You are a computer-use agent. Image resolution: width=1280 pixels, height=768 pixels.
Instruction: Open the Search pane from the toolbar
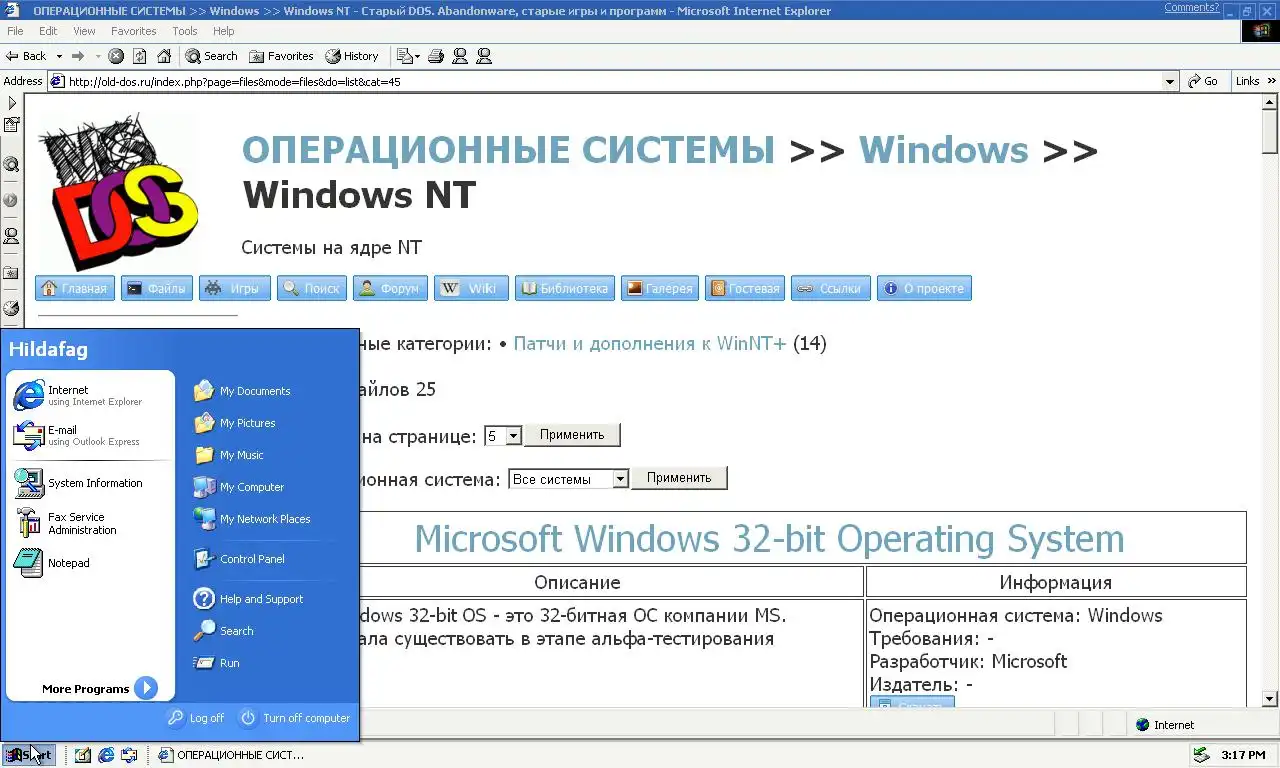pyautogui.click(x=212, y=56)
